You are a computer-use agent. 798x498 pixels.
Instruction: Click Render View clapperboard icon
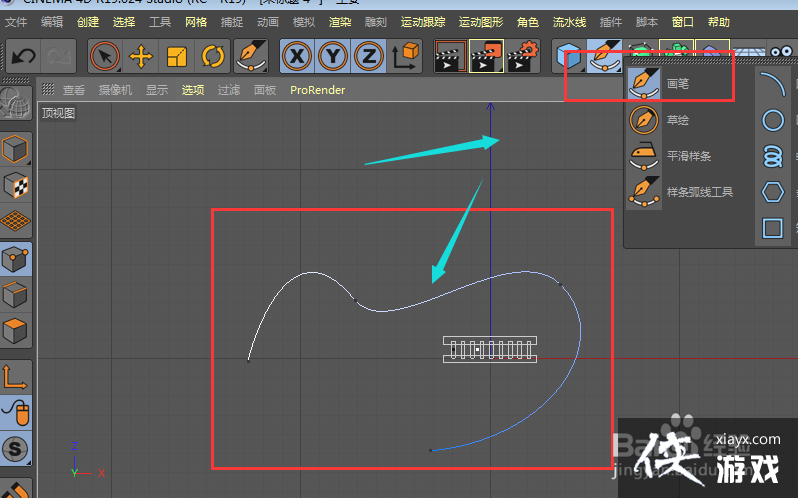tap(450, 56)
